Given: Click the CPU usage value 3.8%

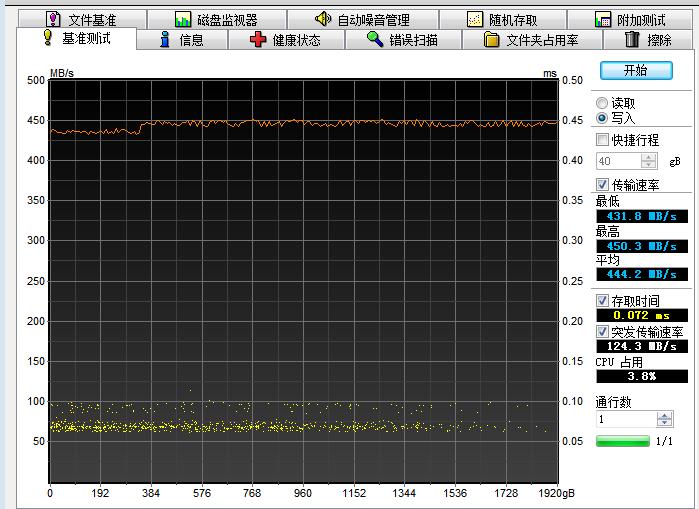Looking at the screenshot, I should pyautogui.click(x=642, y=376).
